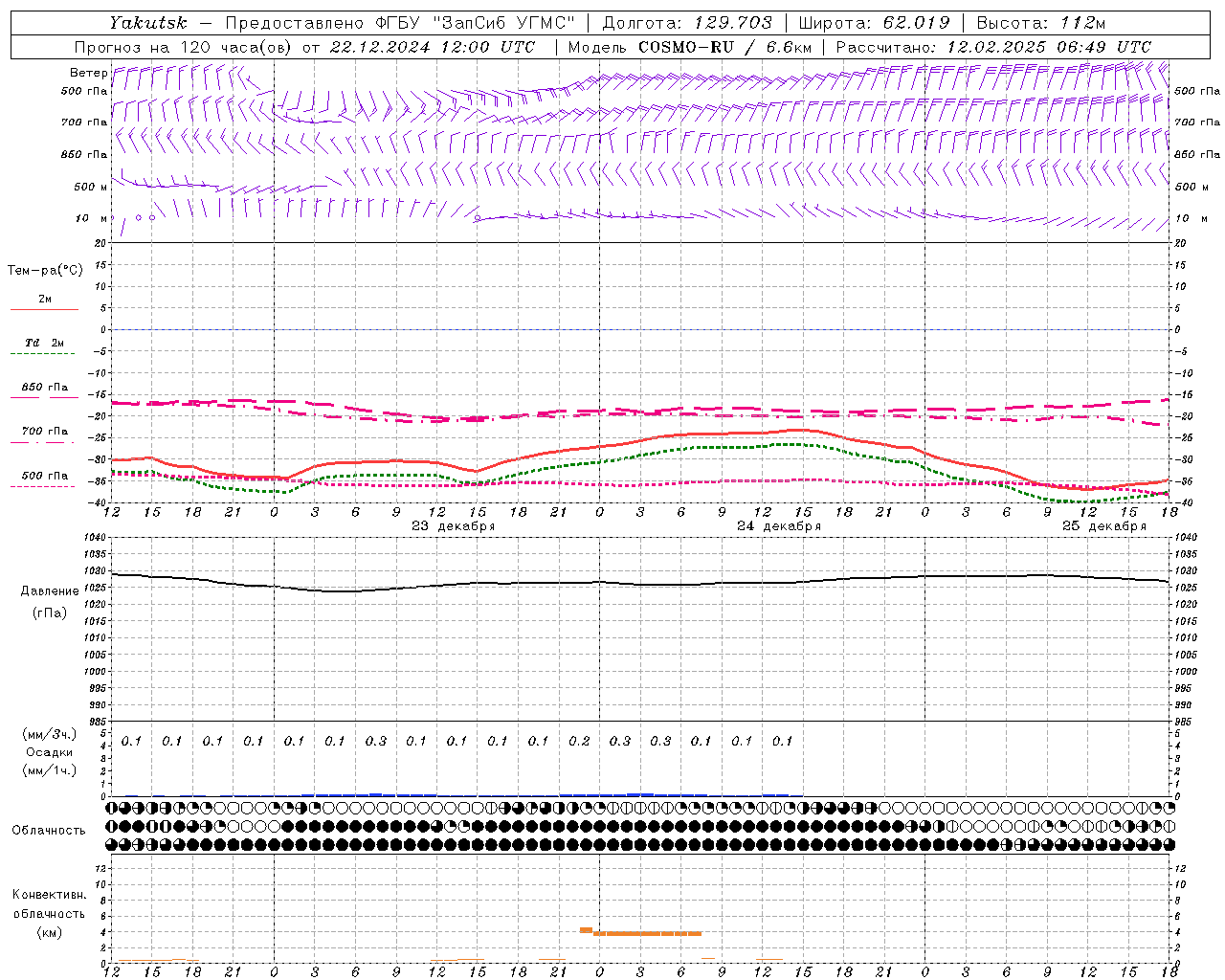
Task: Click the Давление pressure panel label
Action: click(x=49, y=591)
